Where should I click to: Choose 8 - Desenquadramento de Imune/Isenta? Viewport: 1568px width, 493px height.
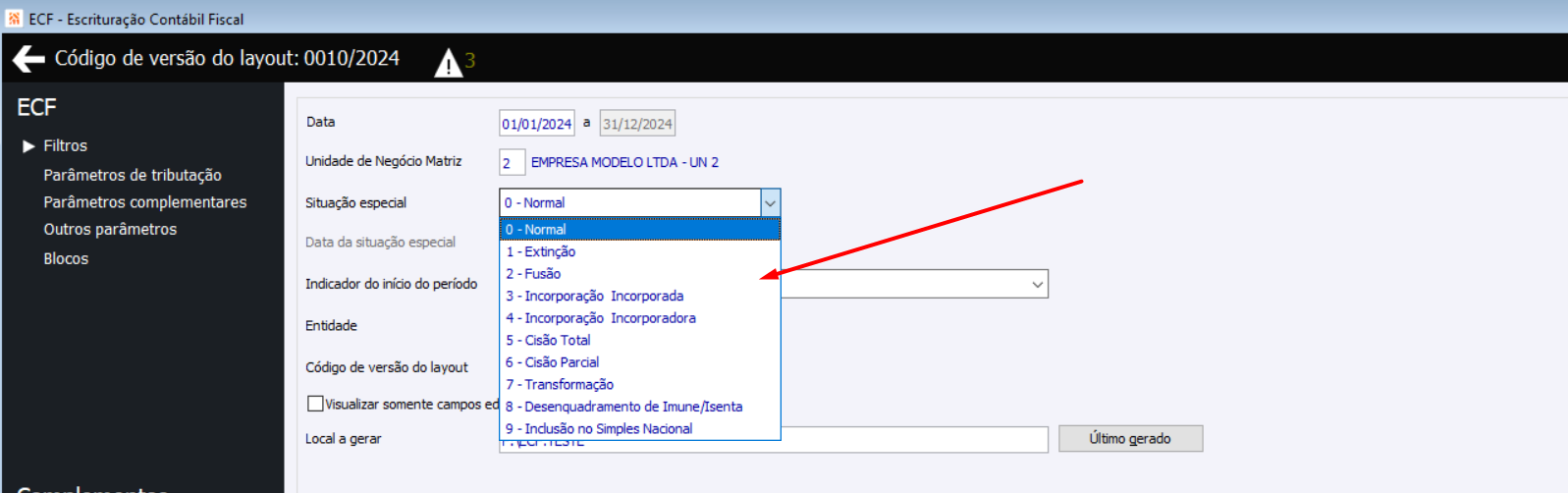click(x=640, y=407)
